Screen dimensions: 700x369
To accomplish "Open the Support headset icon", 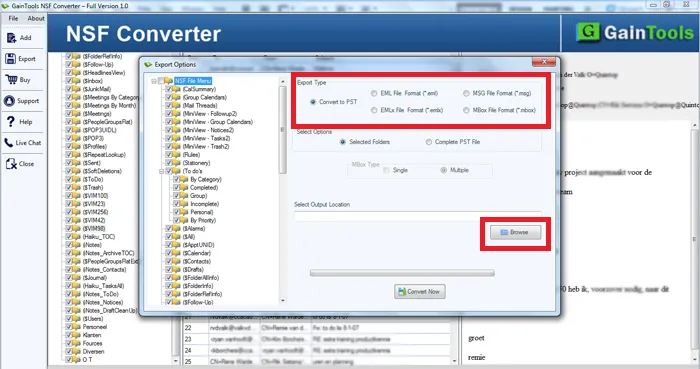I will [9, 101].
